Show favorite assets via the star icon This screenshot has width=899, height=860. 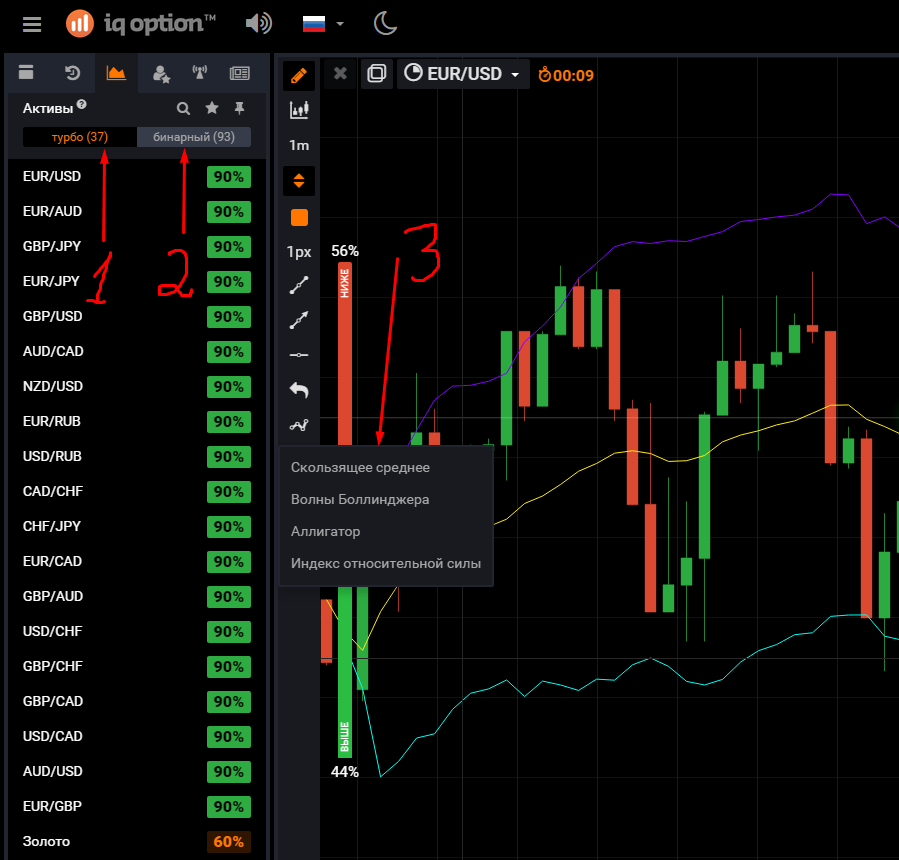(x=211, y=108)
